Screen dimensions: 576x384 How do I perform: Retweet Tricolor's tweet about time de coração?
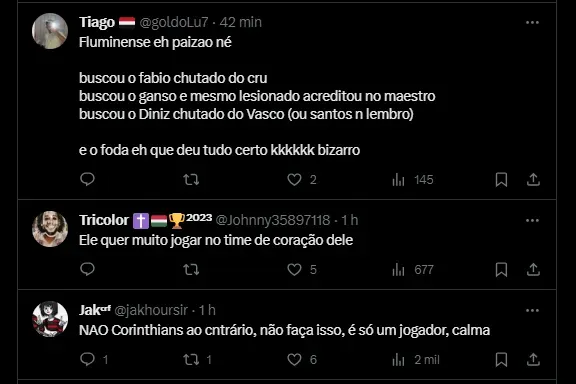coord(191,269)
